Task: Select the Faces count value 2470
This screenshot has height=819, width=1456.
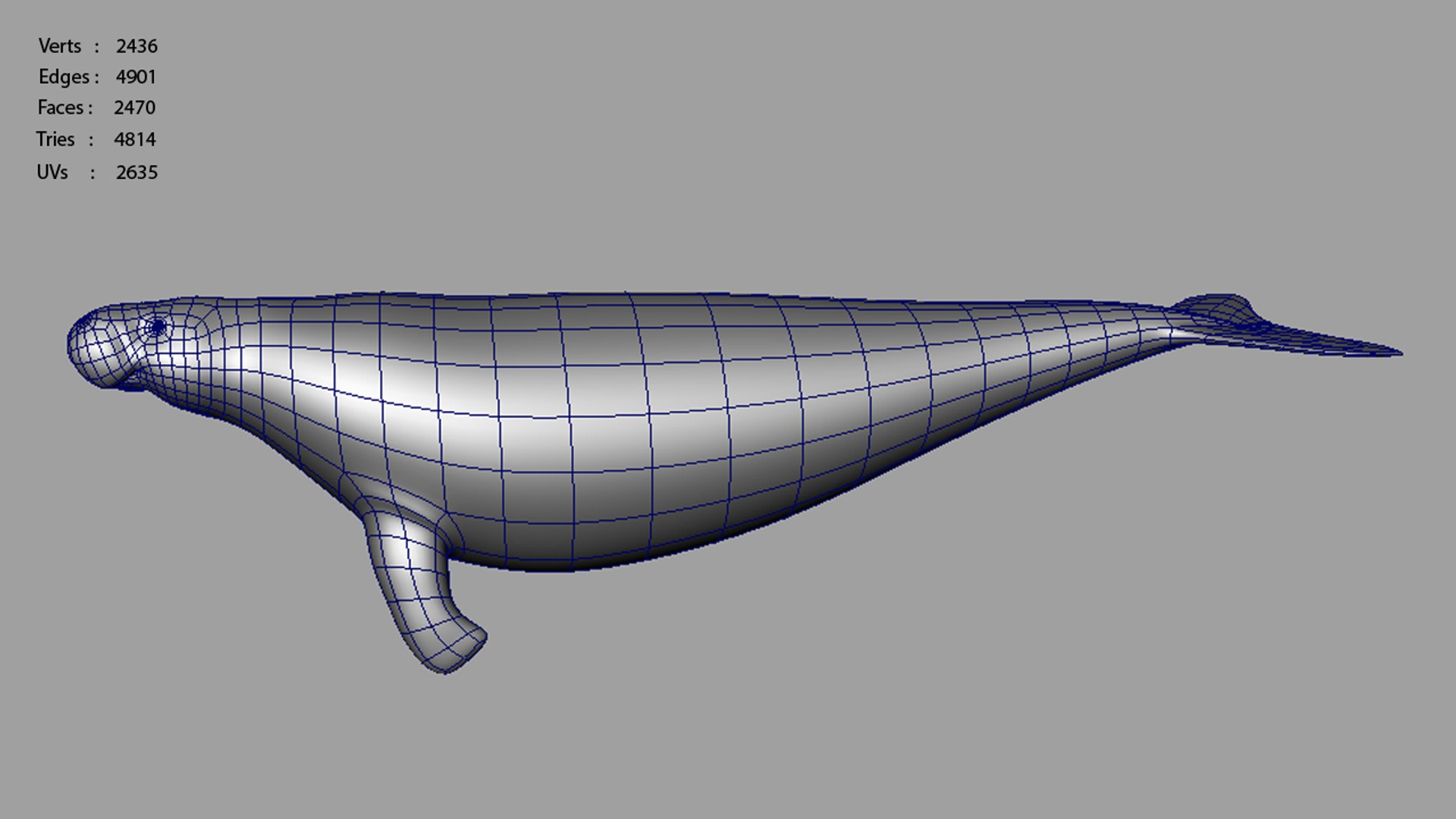Action: 134,108
